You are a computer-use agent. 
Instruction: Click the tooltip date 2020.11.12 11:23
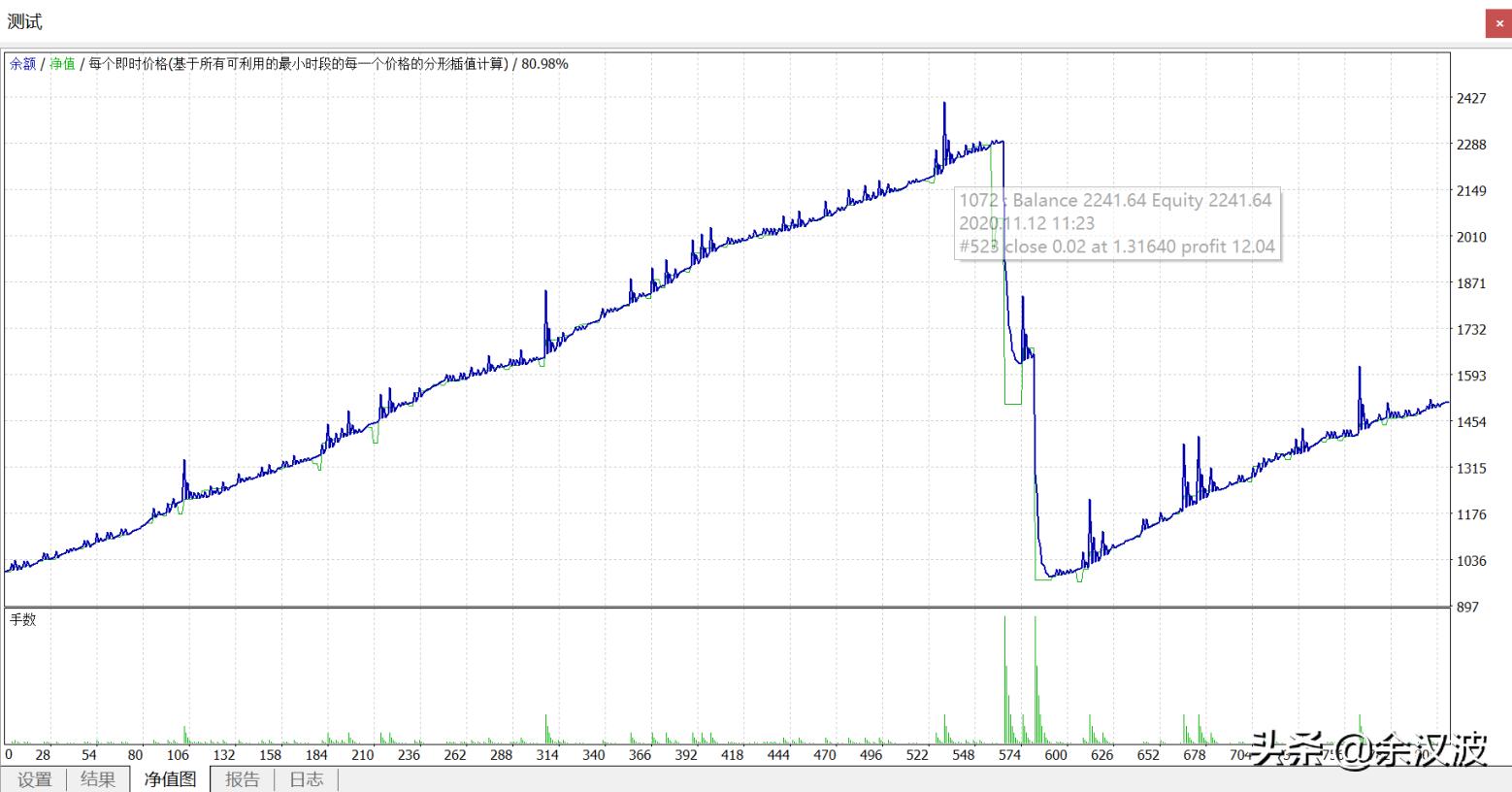click(1027, 223)
